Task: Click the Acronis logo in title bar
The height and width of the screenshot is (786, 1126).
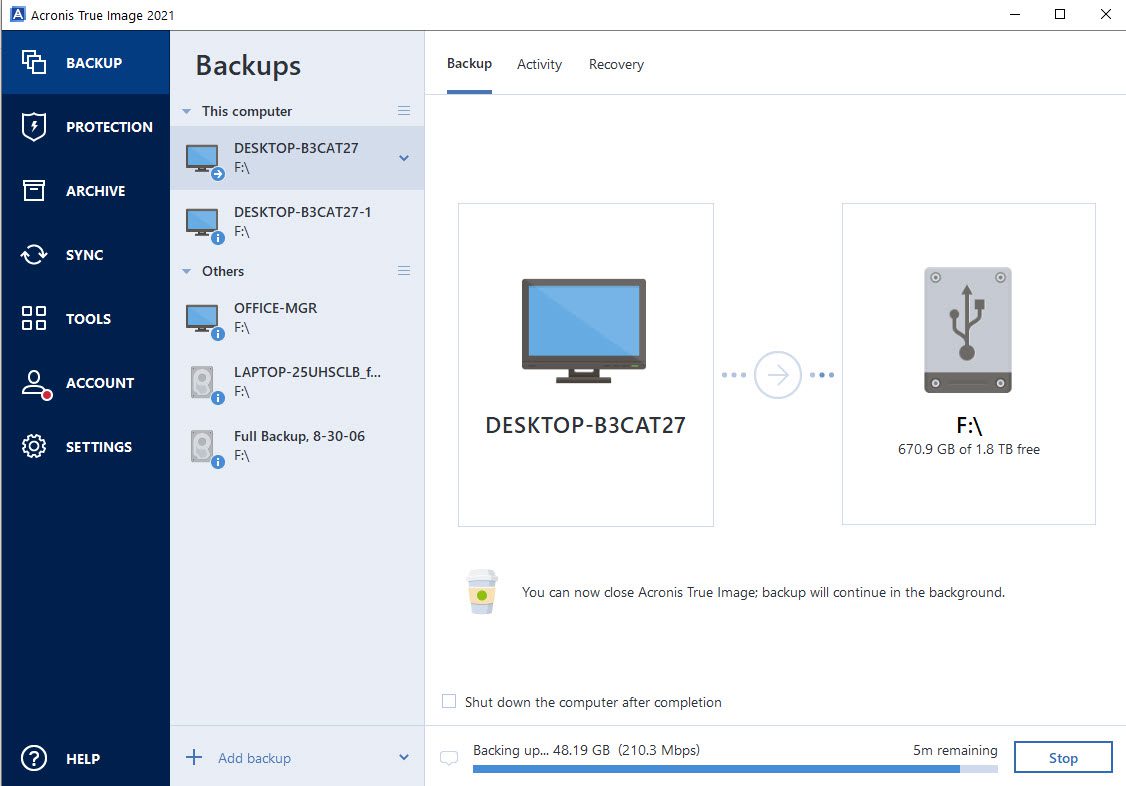Action: [17, 14]
